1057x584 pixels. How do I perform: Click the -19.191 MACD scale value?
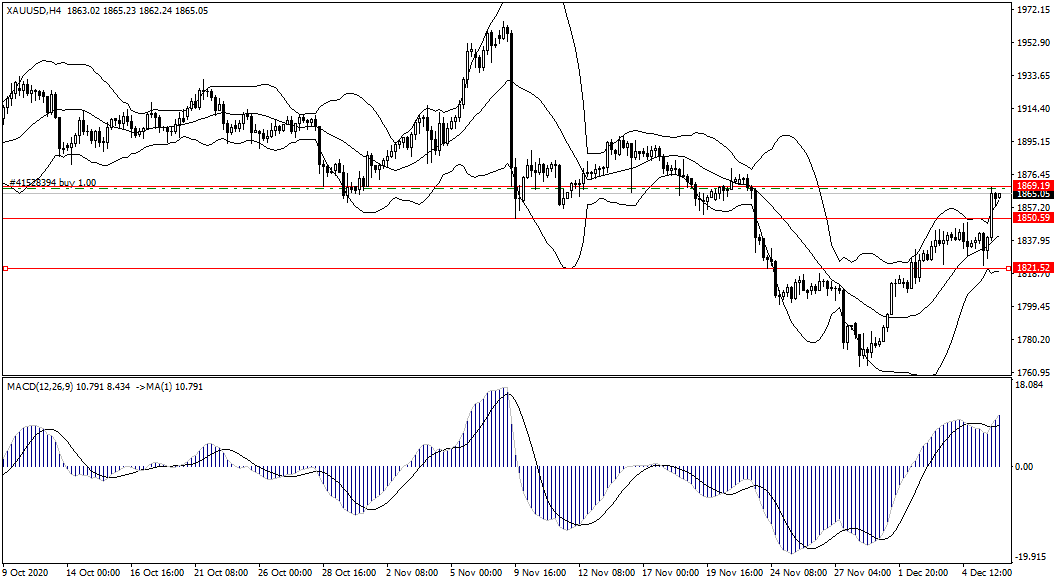pyautogui.click(x=1029, y=556)
